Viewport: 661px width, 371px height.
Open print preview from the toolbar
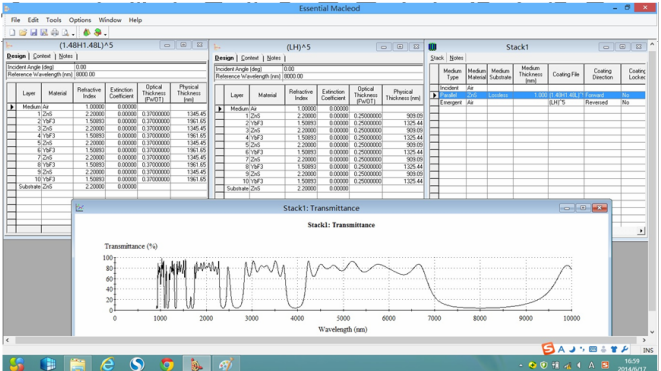(x=65, y=32)
